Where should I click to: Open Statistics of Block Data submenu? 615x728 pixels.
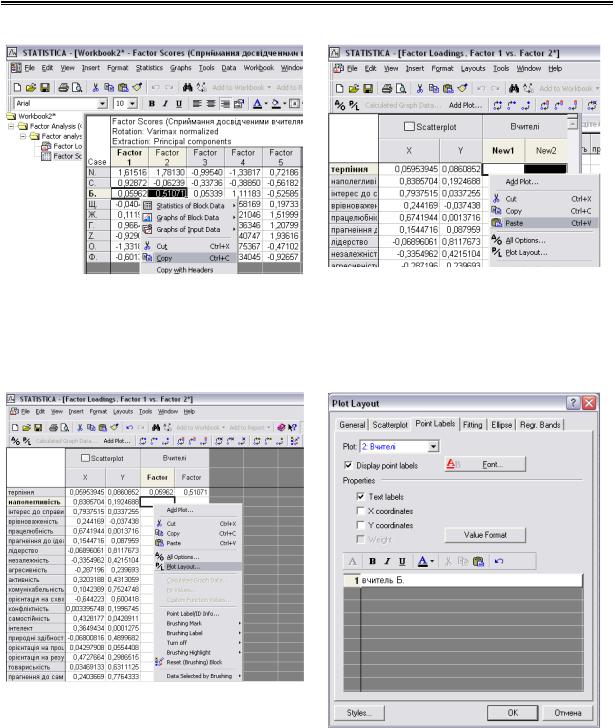[190, 206]
